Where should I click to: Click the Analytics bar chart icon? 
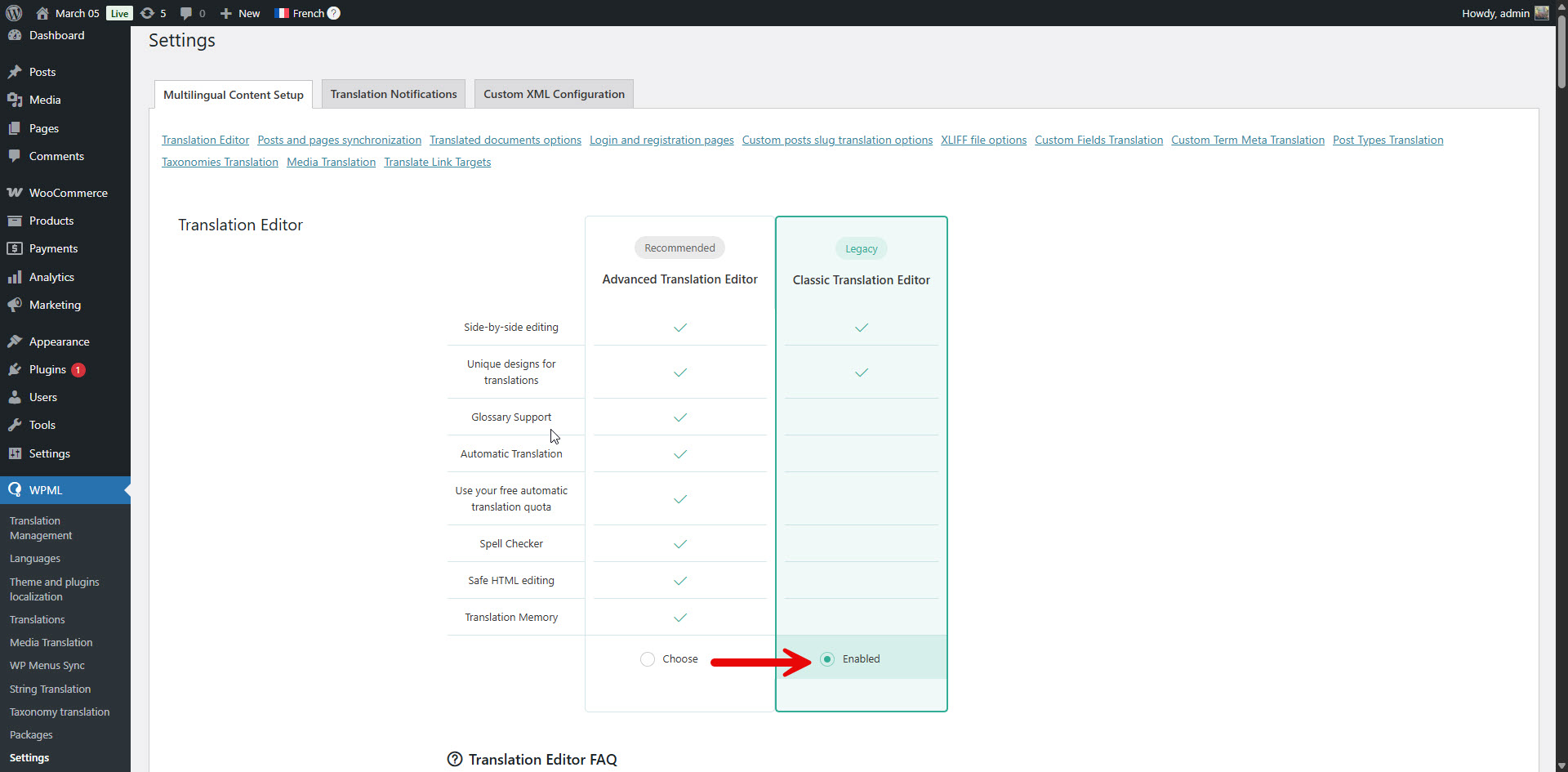coord(15,277)
